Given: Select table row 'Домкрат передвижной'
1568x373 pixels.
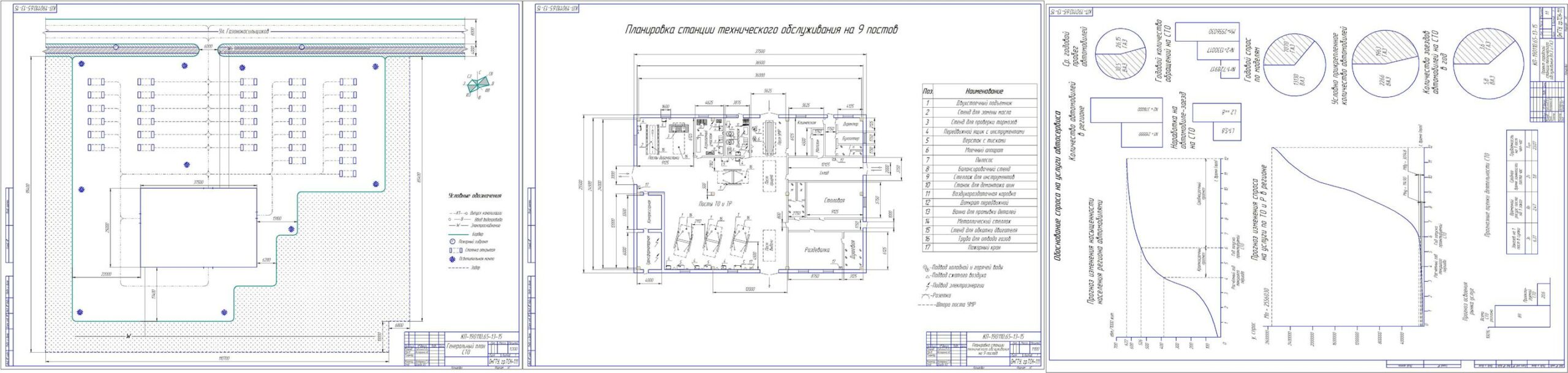Looking at the screenshot, I should click(979, 203).
